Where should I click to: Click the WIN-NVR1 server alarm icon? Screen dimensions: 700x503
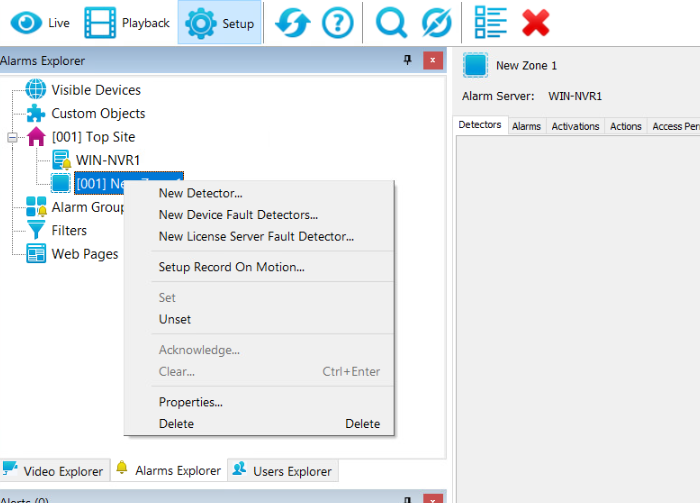[61, 160]
